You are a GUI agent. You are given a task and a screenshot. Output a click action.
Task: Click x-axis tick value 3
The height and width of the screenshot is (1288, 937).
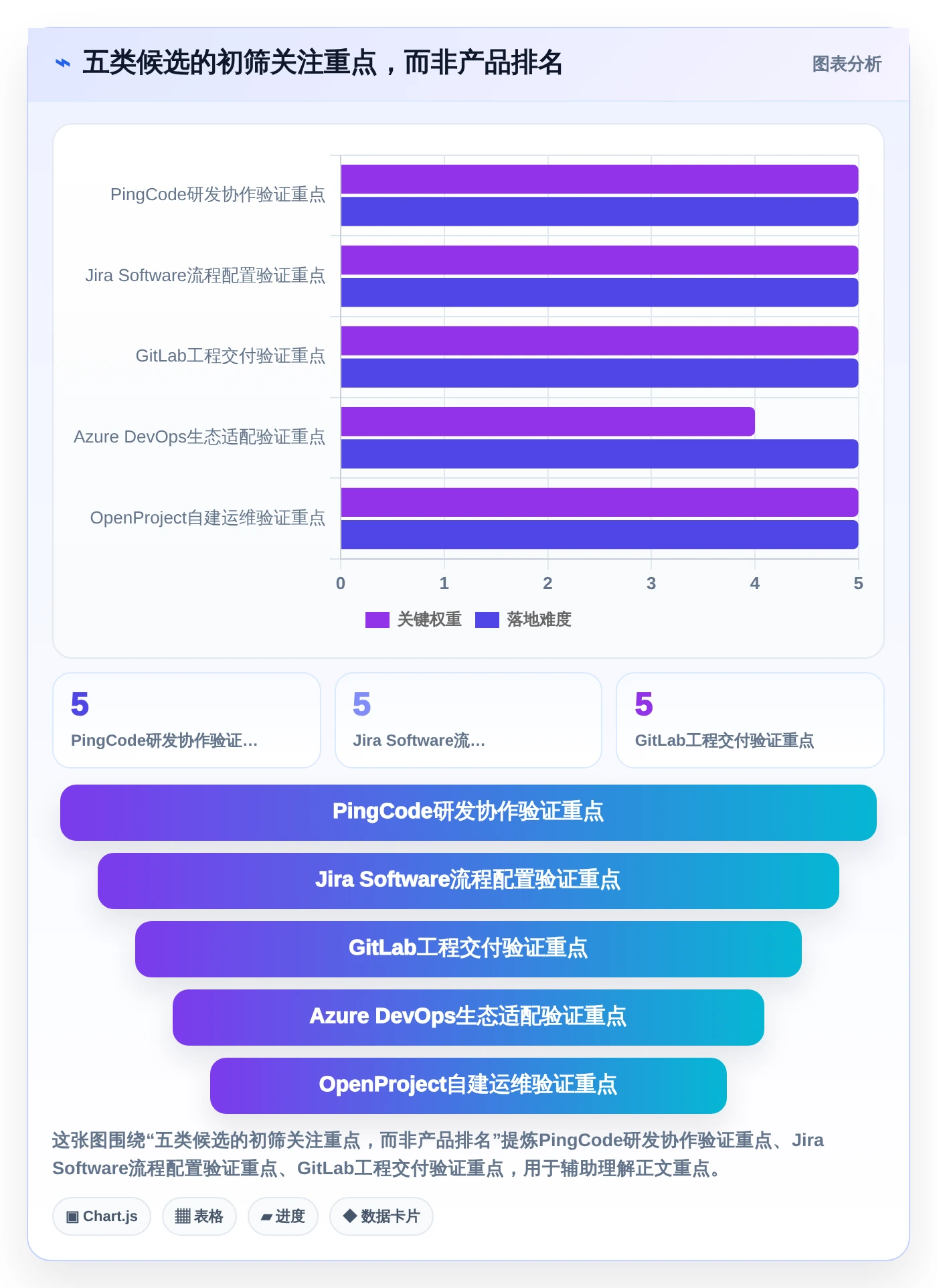click(651, 584)
